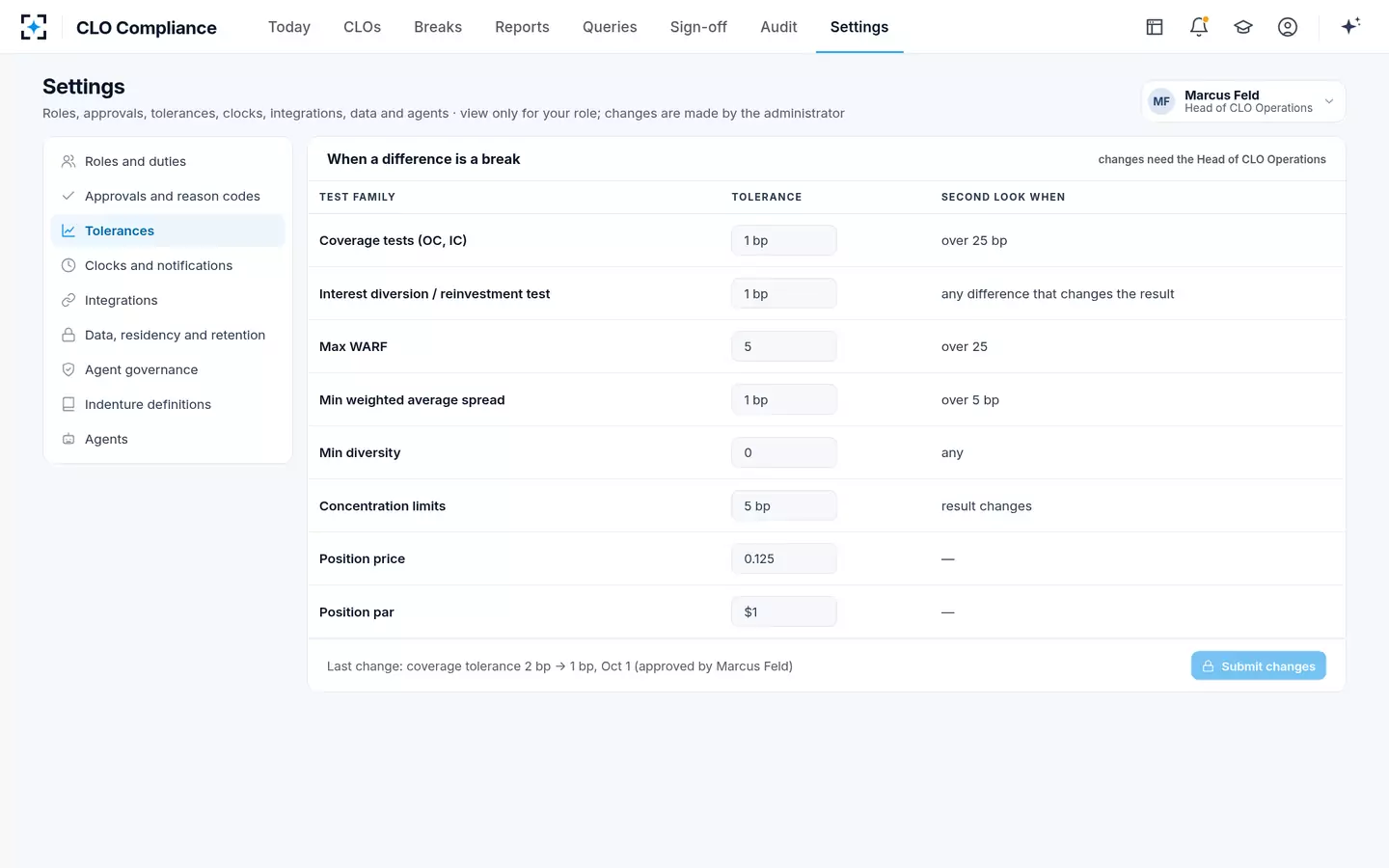Click the Indenture definitions book icon
Viewport: 1389px width, 868px height.
(68, 404)
